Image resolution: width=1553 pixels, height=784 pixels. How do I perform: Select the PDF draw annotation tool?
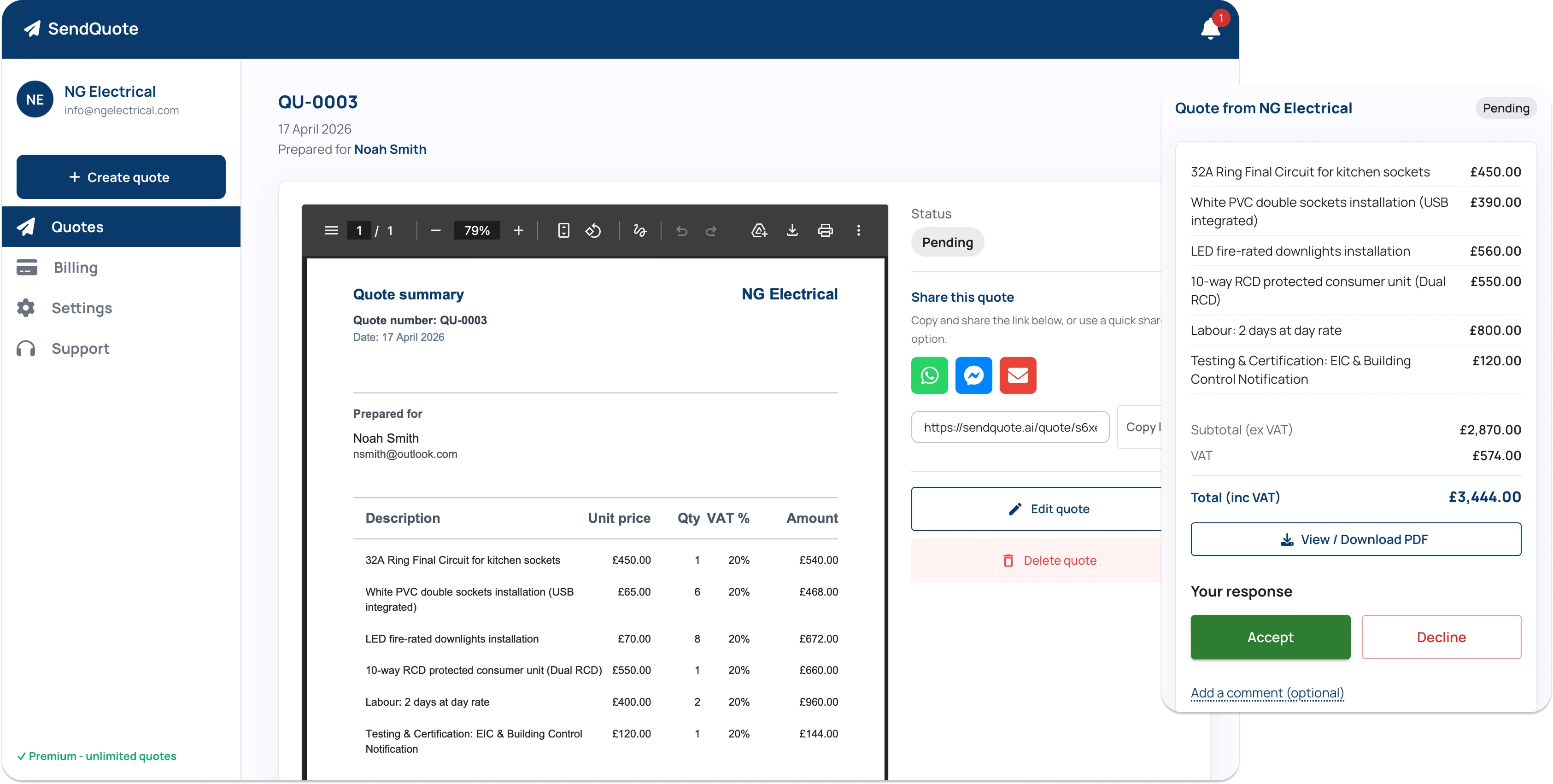click(x=639, y=230)
